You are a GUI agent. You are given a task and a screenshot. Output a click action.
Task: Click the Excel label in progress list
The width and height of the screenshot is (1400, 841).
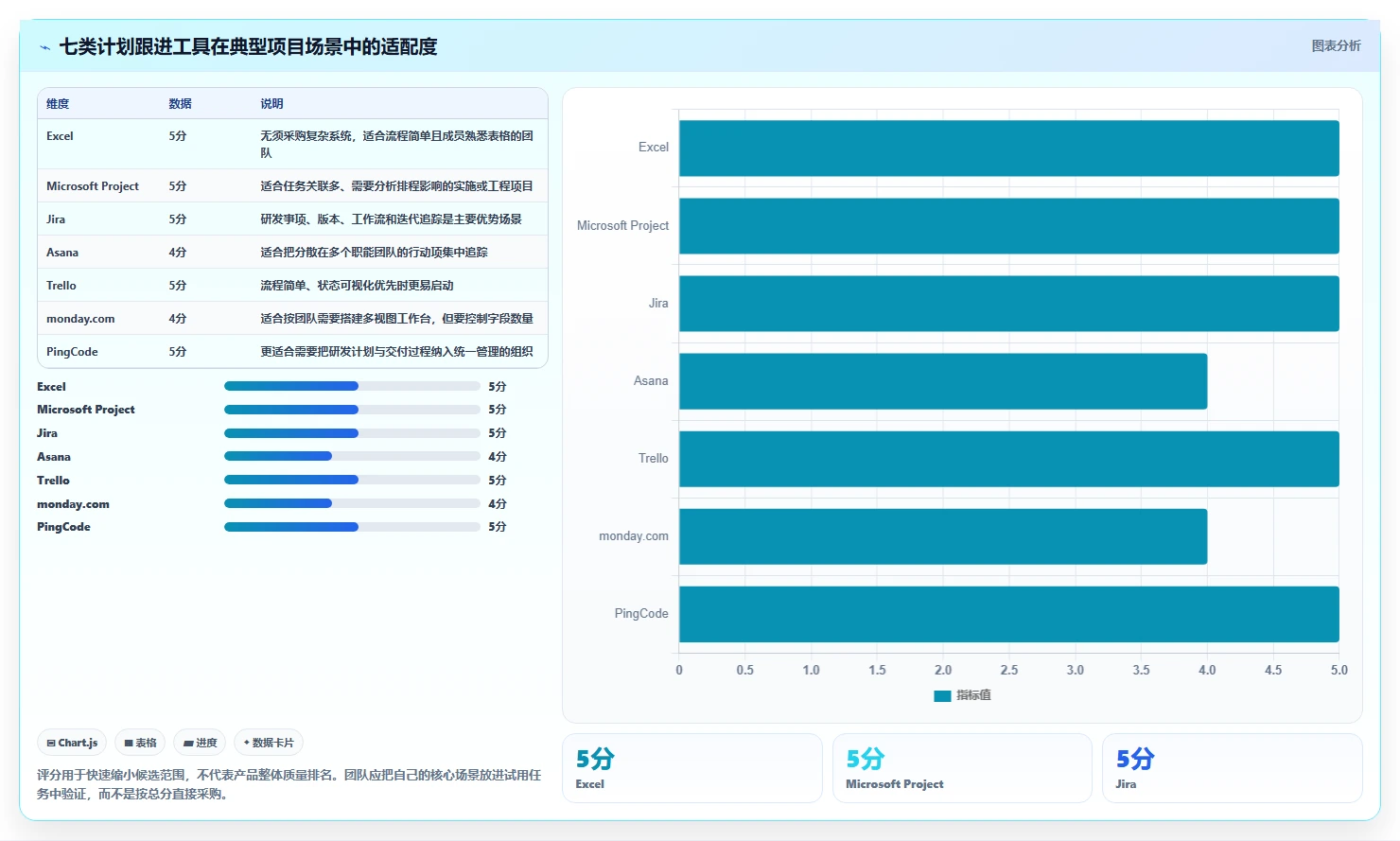click(x=51, y=386)
